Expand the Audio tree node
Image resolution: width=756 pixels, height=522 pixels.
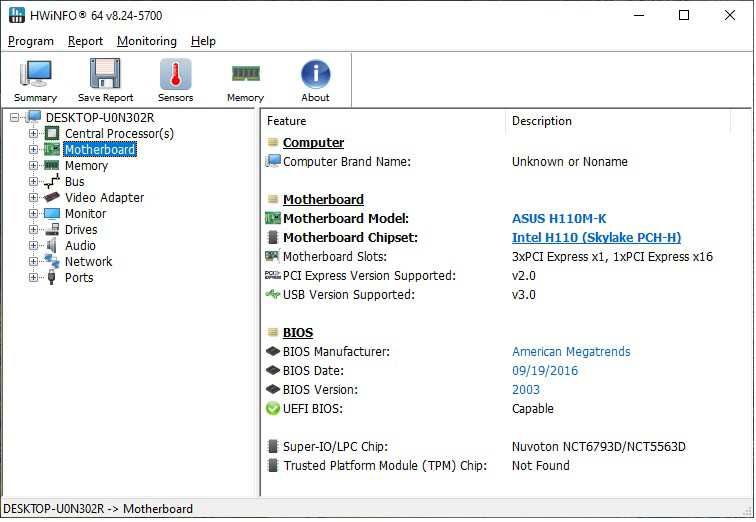coord(33,245)
